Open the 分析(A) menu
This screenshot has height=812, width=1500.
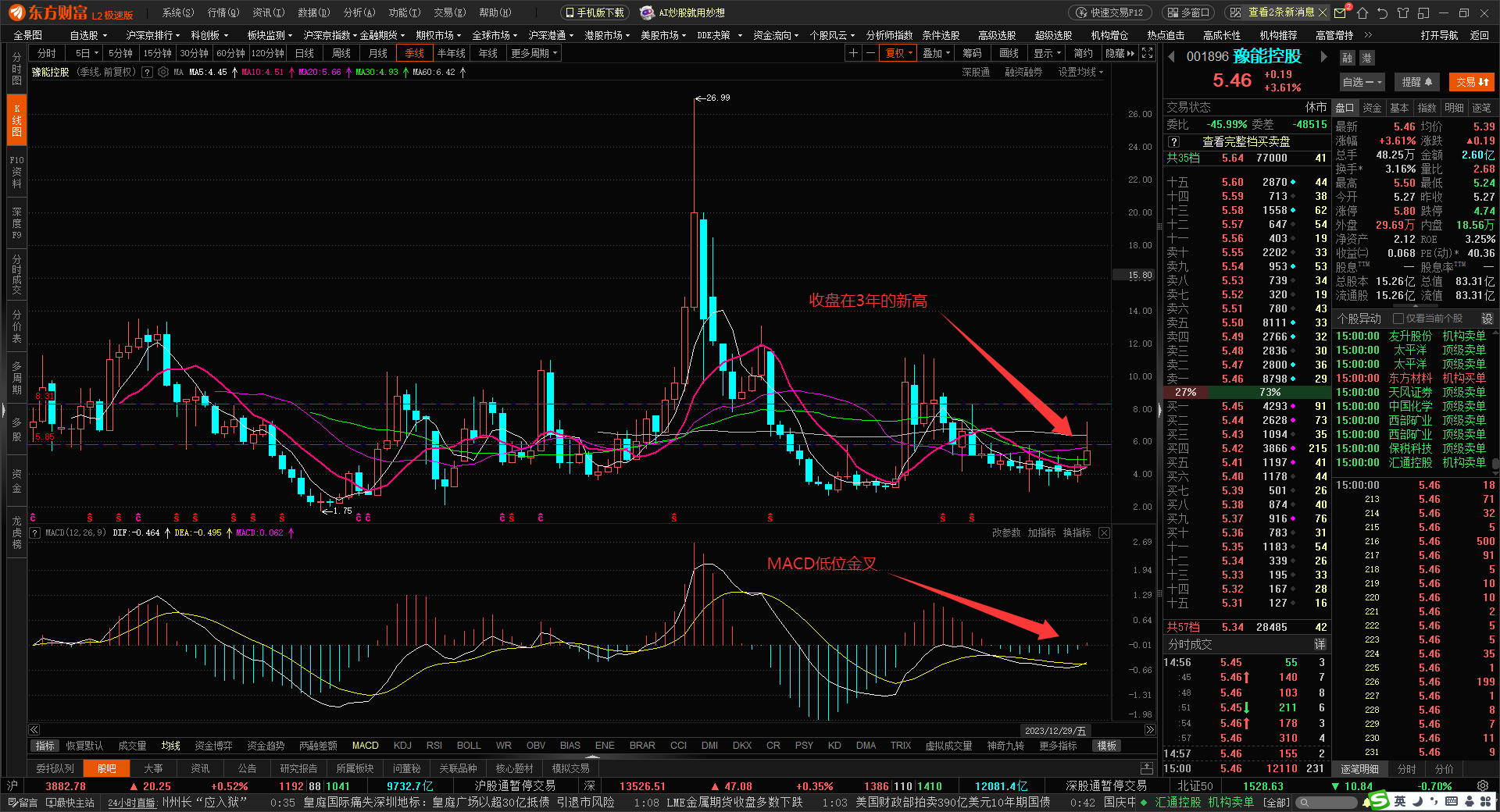point(359,12)
